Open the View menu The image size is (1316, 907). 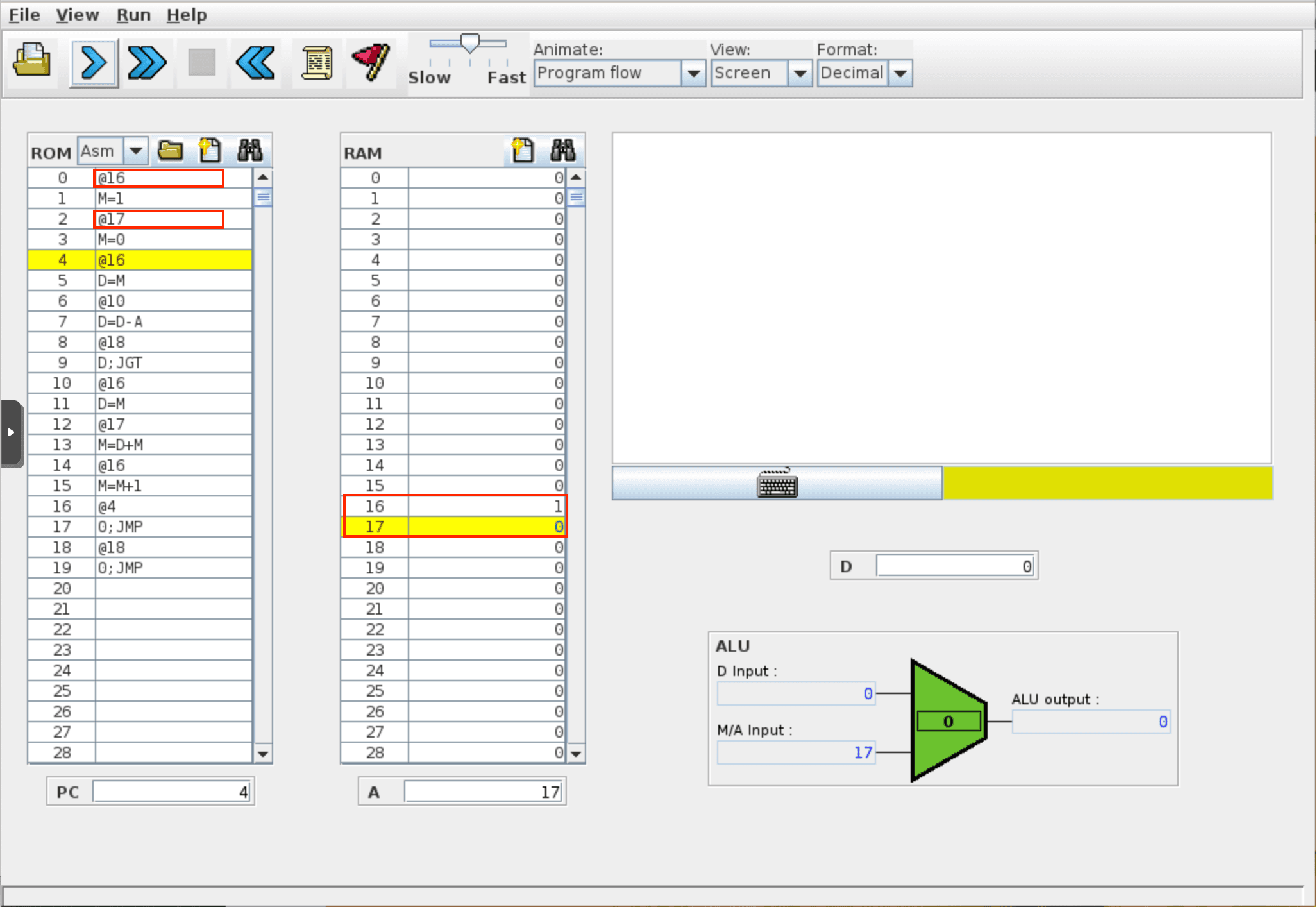pyautogui.click(x=78, y=14)
